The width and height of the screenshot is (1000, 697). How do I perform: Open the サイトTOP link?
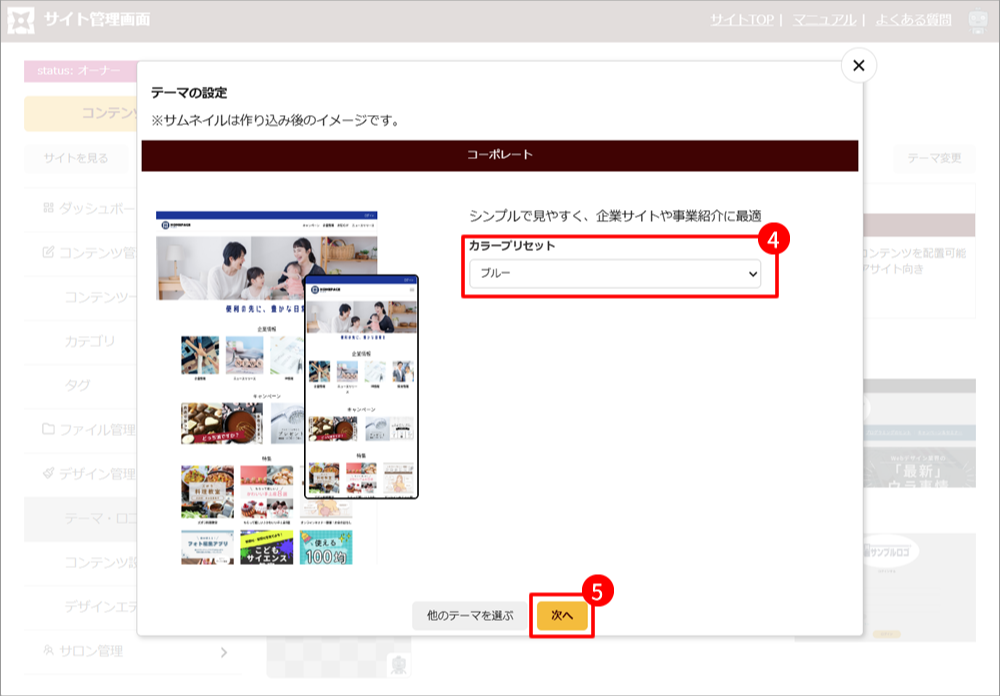coord(742,20)
